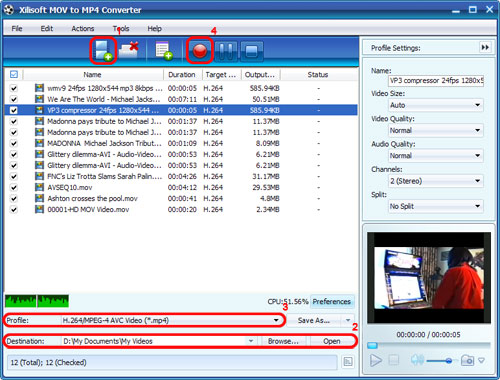Pause conversion using the pause toolbar button
Screen dimensions: 500x380
pyautogui.click(x=226, y=51)
